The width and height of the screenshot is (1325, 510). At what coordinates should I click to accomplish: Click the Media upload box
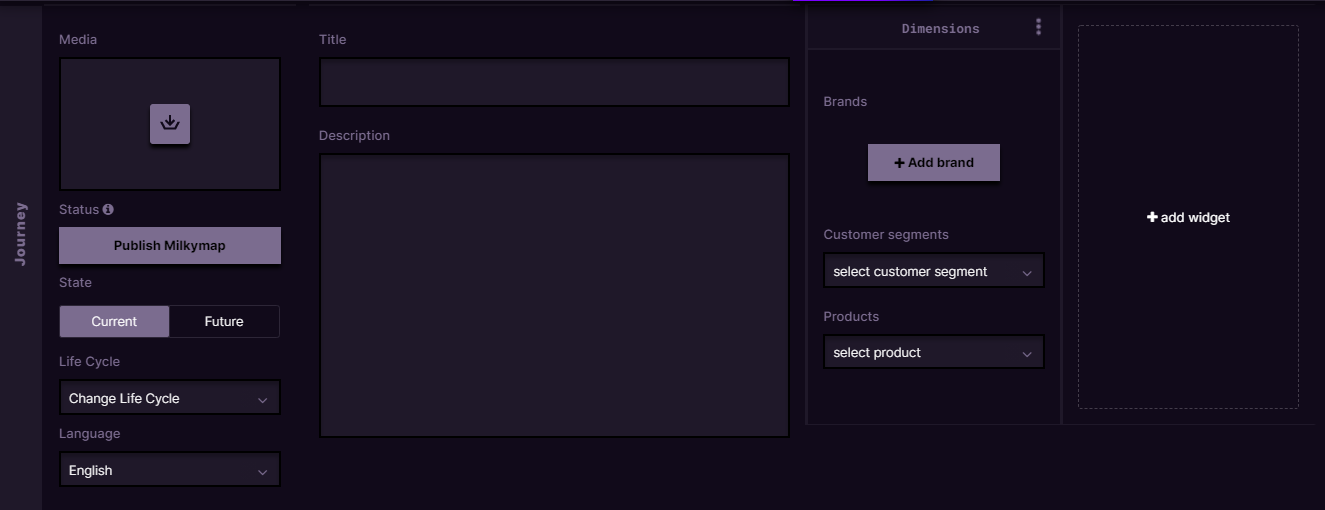click(x=170, y=124)
